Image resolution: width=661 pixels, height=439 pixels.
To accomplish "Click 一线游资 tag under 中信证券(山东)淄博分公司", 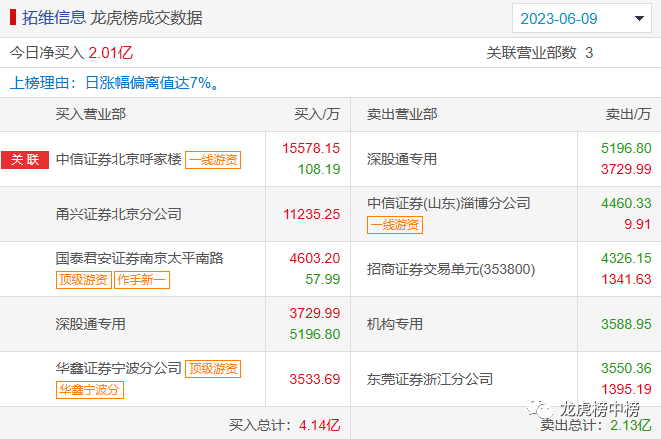I will tap(395, 225).
